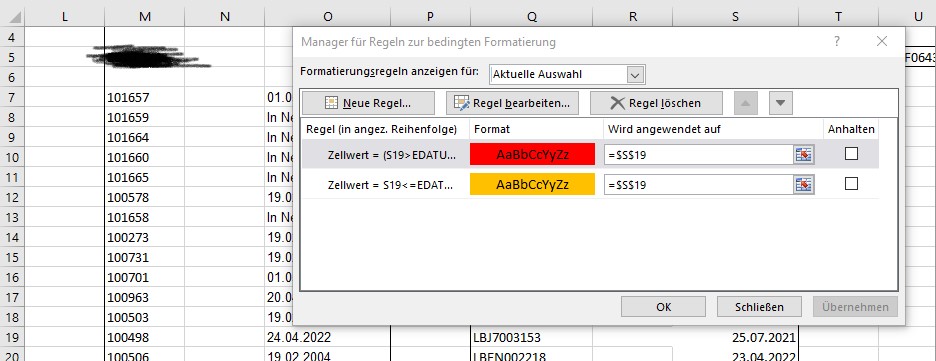Edit the range field of the orange rule

(699, 185)
